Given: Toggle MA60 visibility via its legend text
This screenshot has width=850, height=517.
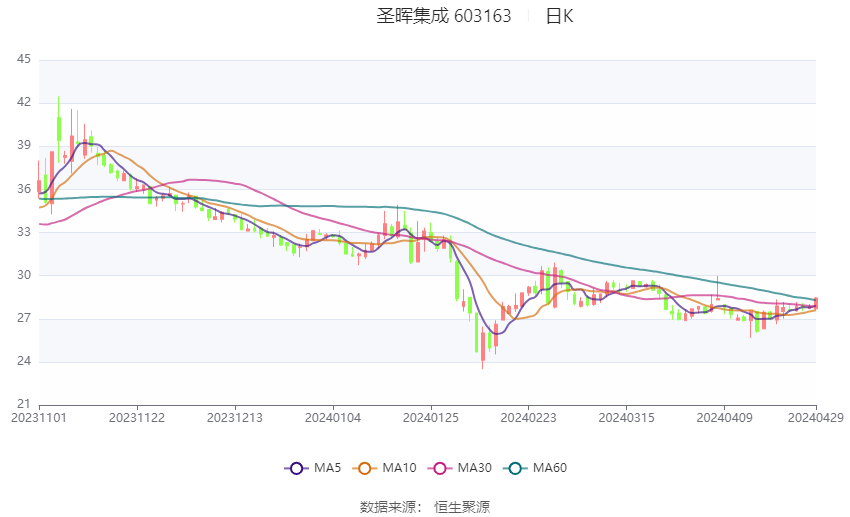Looking at the screenshot, I should point(550,468).
